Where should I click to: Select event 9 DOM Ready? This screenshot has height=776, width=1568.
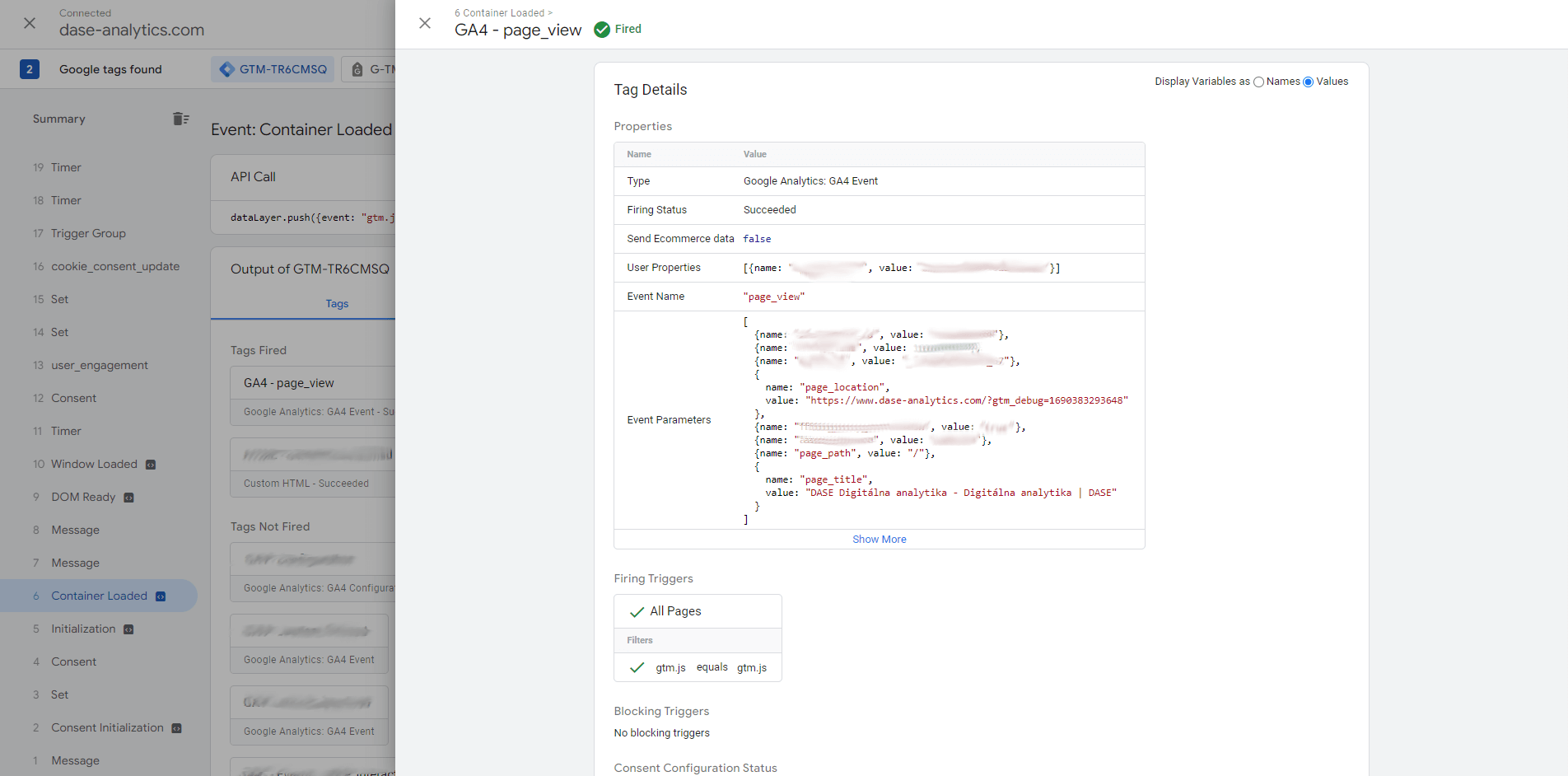tap(99, 497)
